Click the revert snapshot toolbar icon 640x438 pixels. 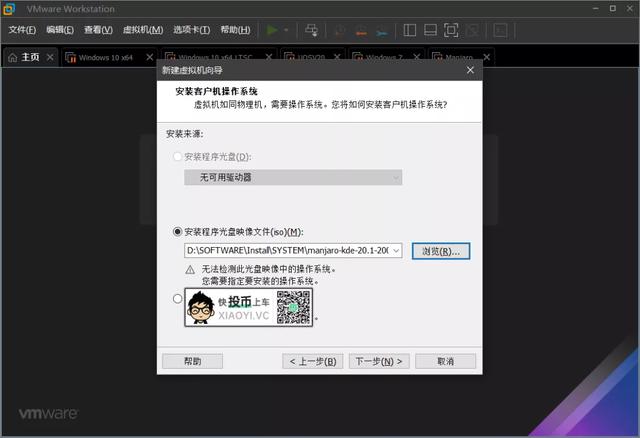[x=361, y=31]
